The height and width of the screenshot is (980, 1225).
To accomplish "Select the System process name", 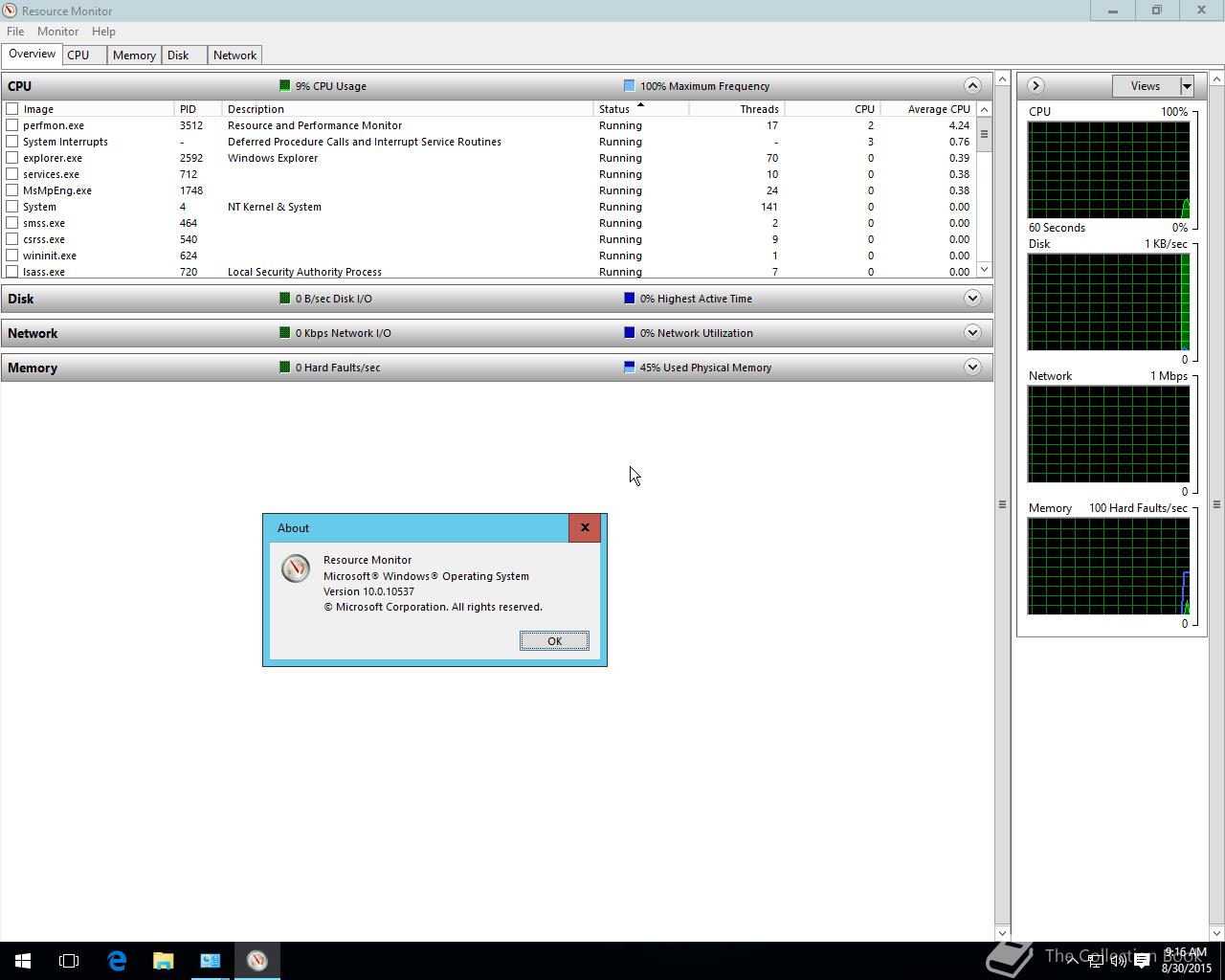I will 39,207.
